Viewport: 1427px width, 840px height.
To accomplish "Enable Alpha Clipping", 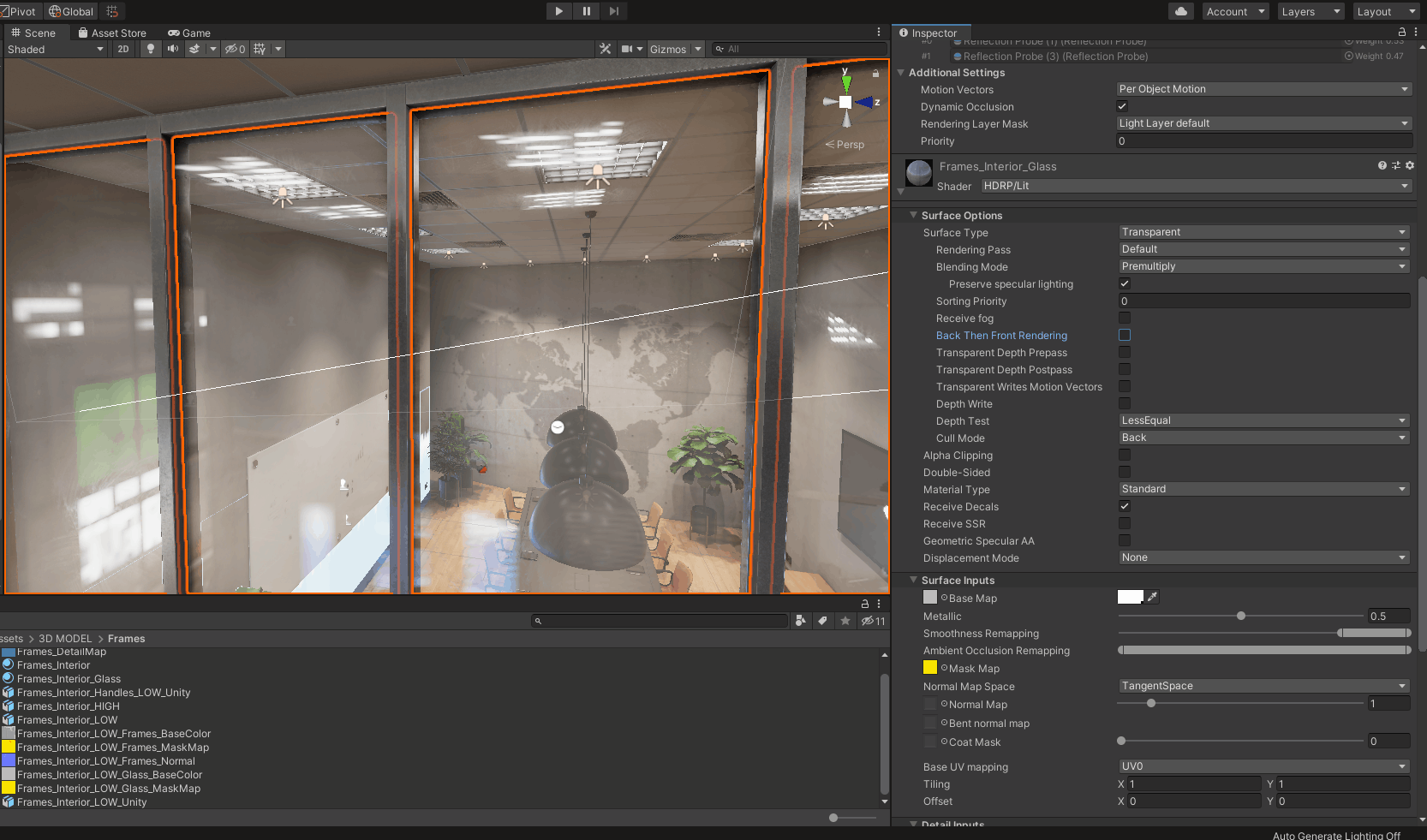I will (1125, 455).
